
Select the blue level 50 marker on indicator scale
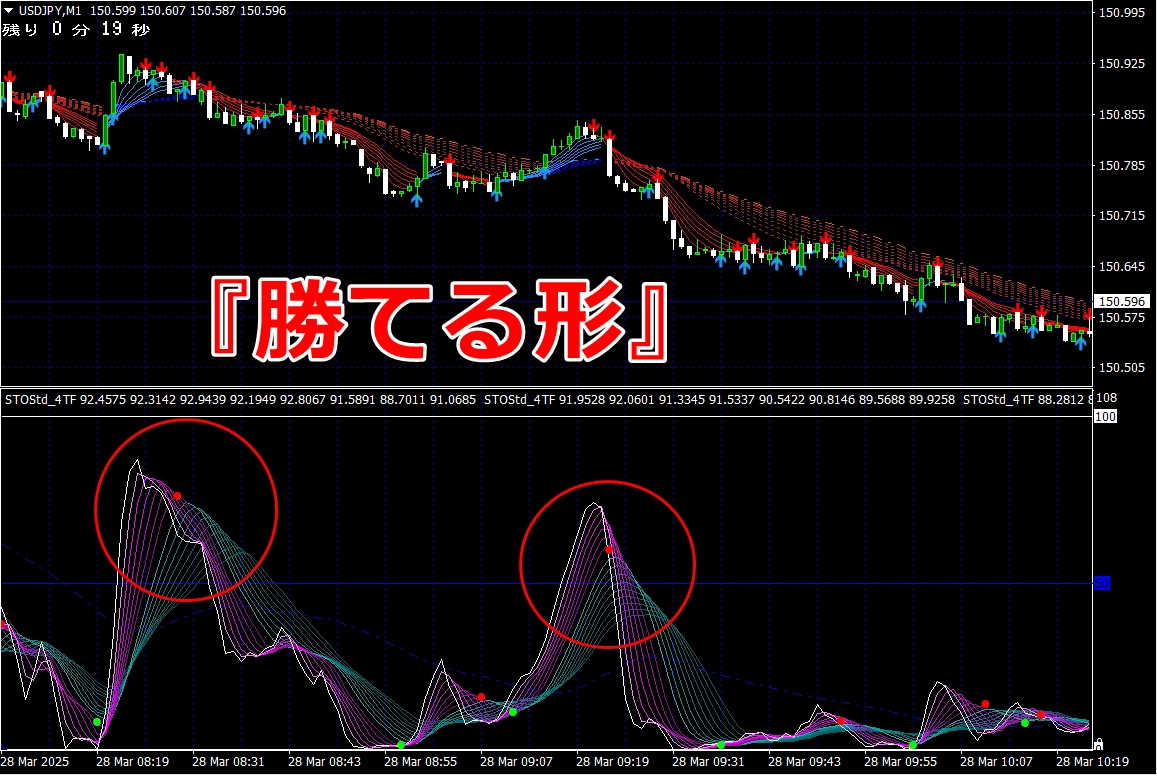[x=1101, y=583]
